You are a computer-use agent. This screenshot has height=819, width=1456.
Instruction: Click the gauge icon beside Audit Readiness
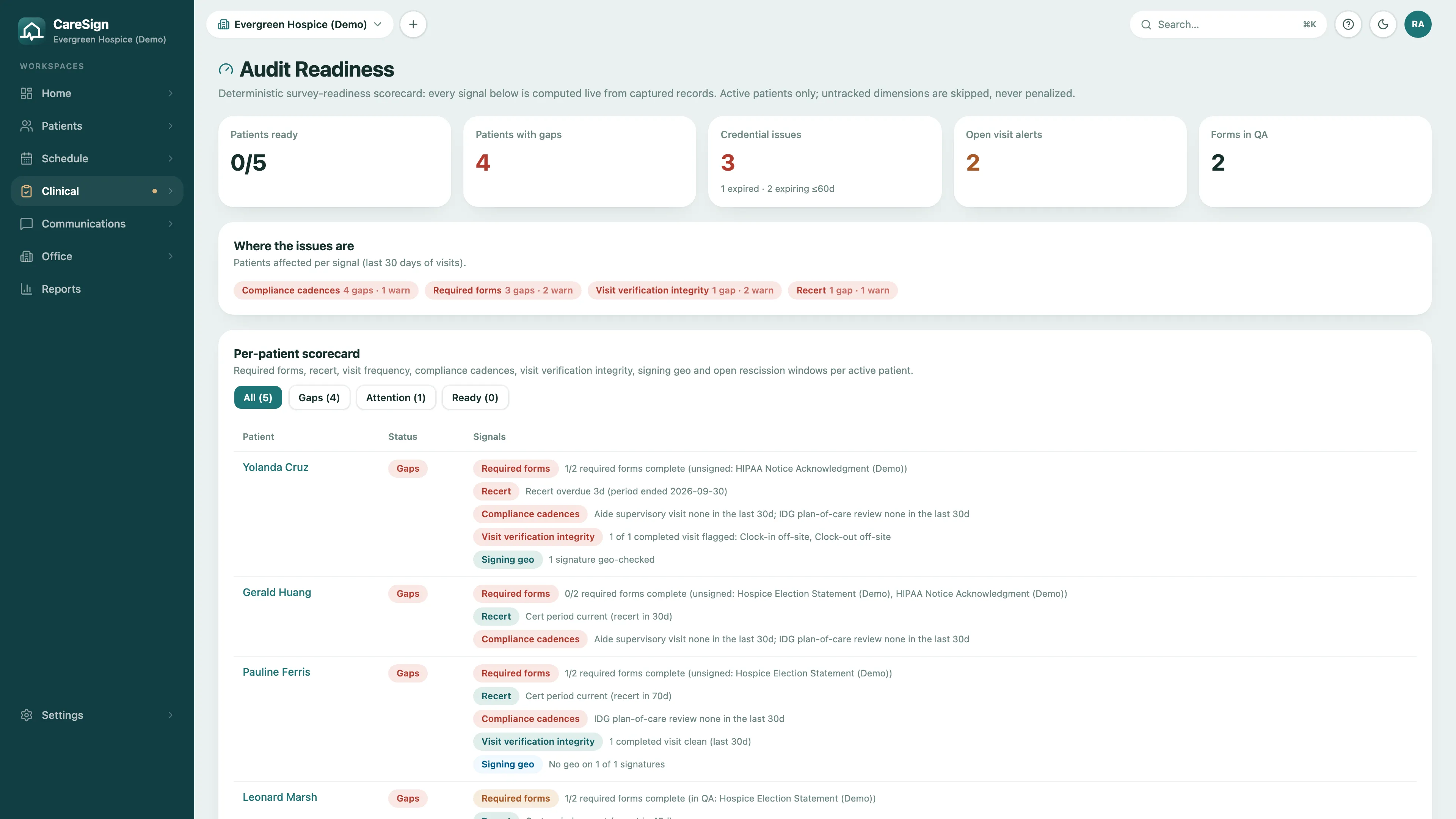point(226,69)
